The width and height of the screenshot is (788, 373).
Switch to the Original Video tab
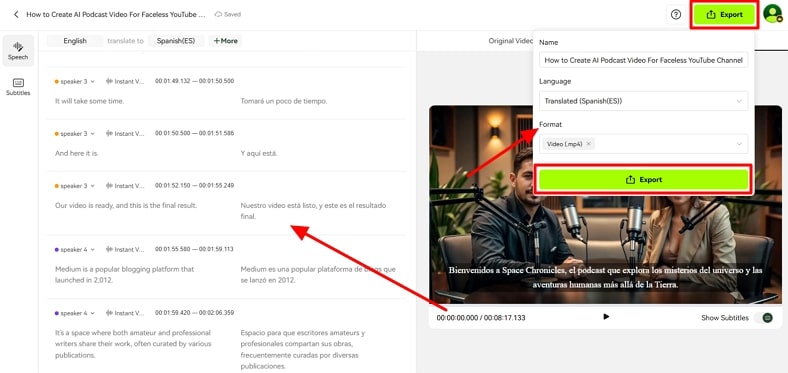[511, 41]
